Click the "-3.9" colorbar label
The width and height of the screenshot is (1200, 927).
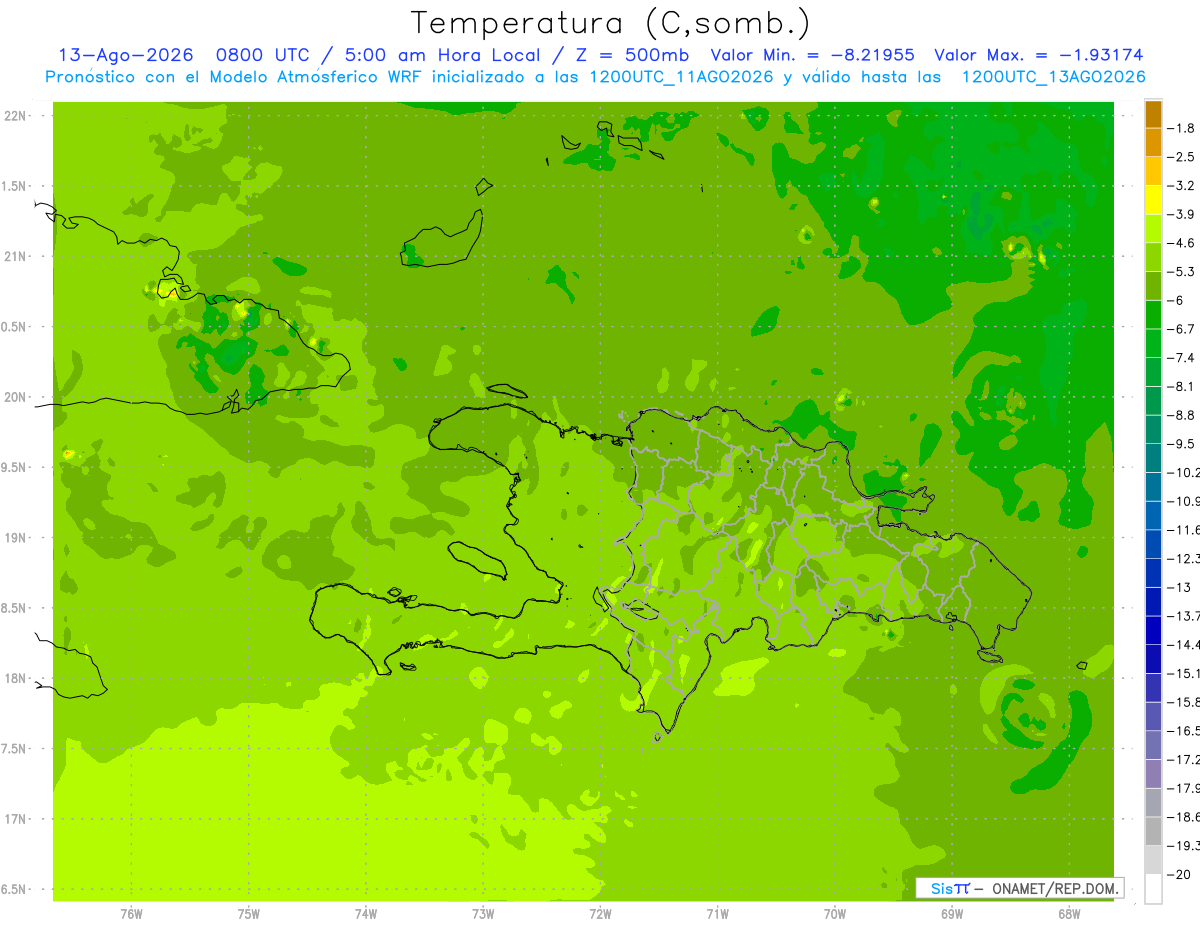(1183, 214)
